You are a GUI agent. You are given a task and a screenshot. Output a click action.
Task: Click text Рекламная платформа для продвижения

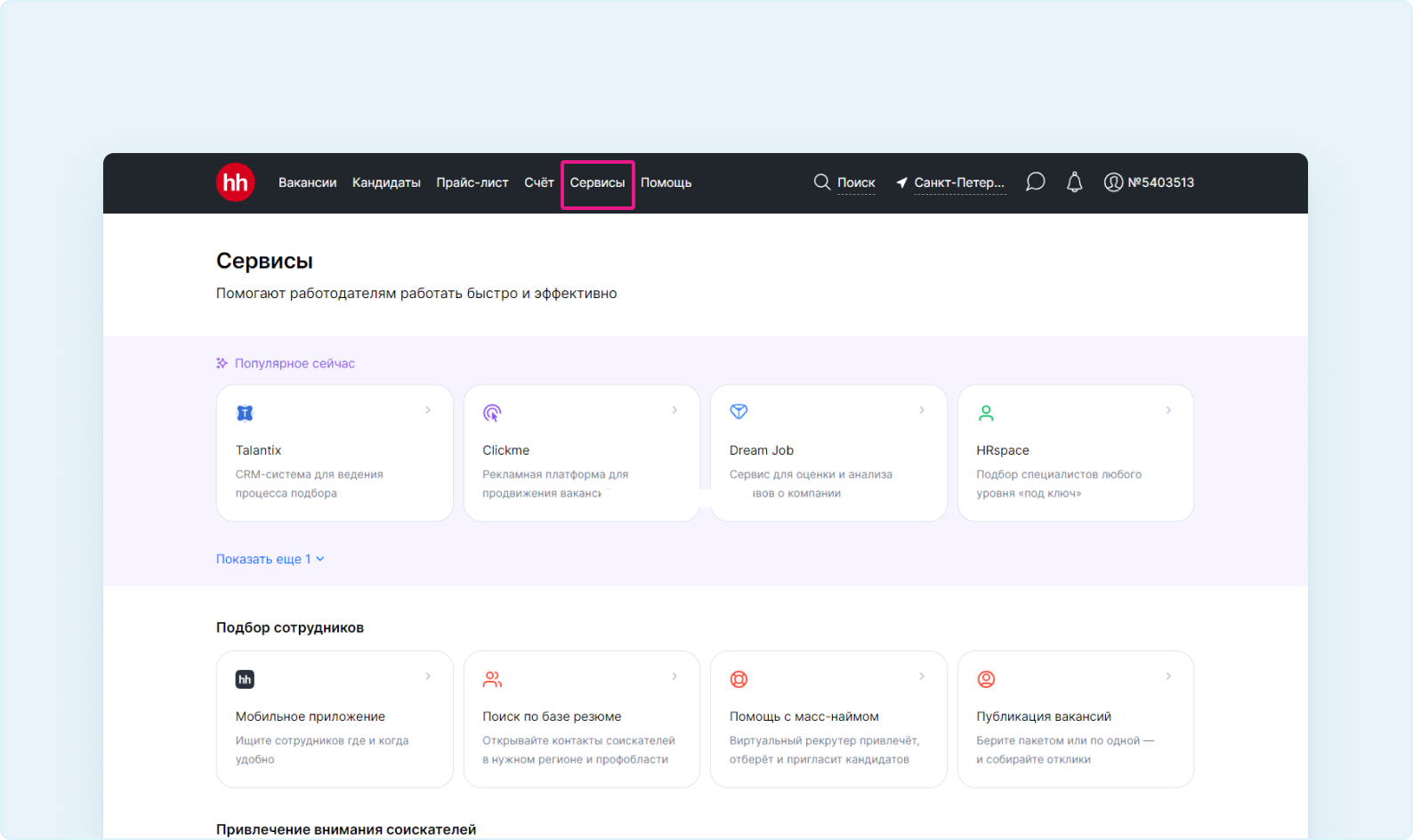[x=555, y=484]
